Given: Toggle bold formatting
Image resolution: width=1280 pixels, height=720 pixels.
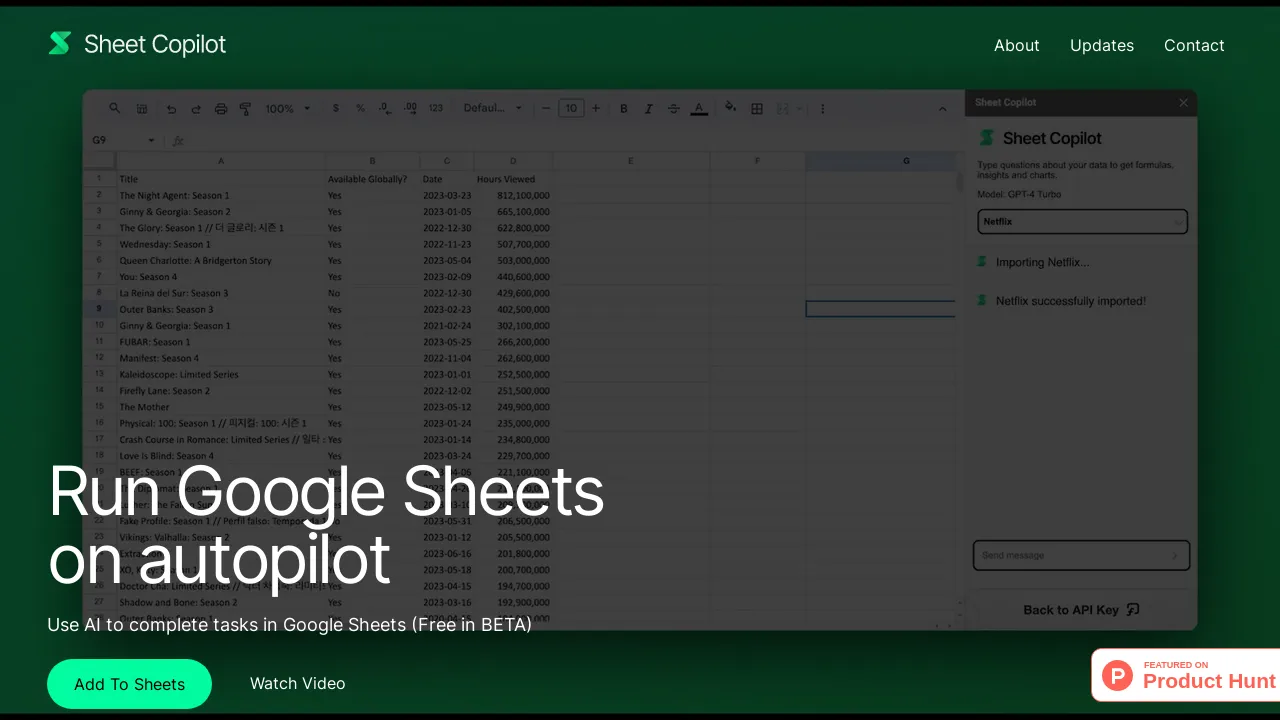Looking at the screenshot, I should click(x=623, y=108).
